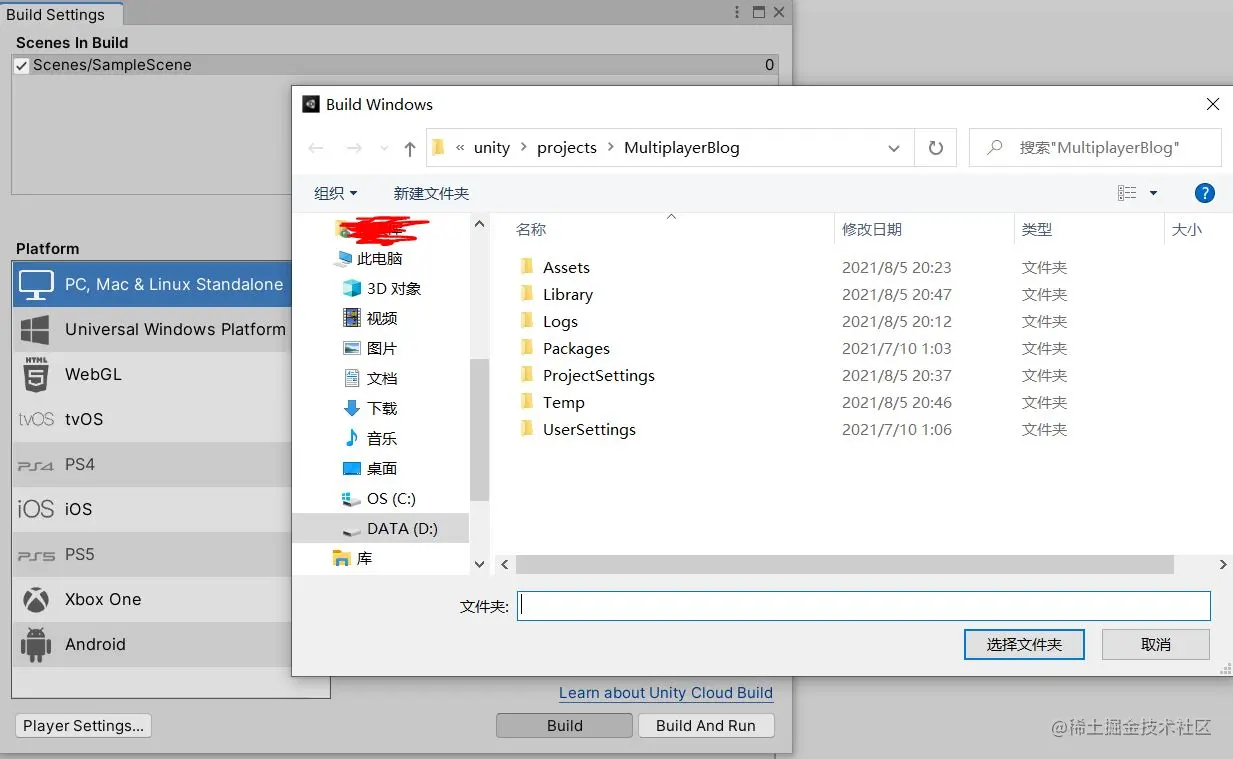Click the Build button
The width and height of the screenshot is (1233, 759).
pyautogui.click(x=565, y=726)
